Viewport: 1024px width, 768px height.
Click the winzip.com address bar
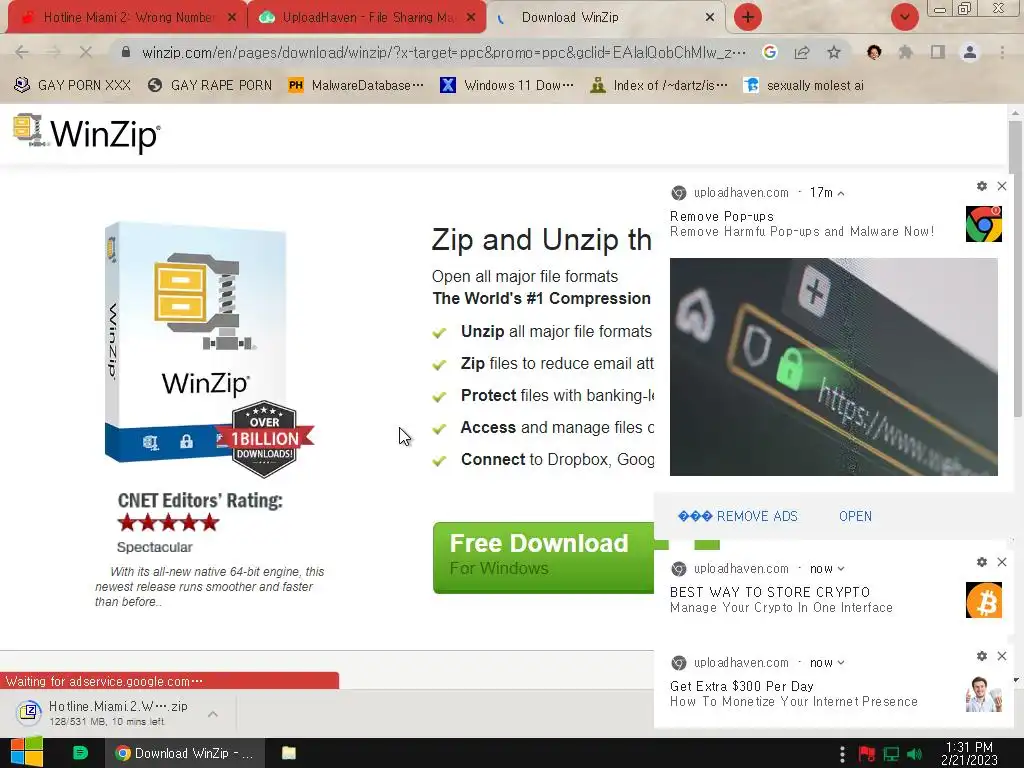tap(443, 52)
